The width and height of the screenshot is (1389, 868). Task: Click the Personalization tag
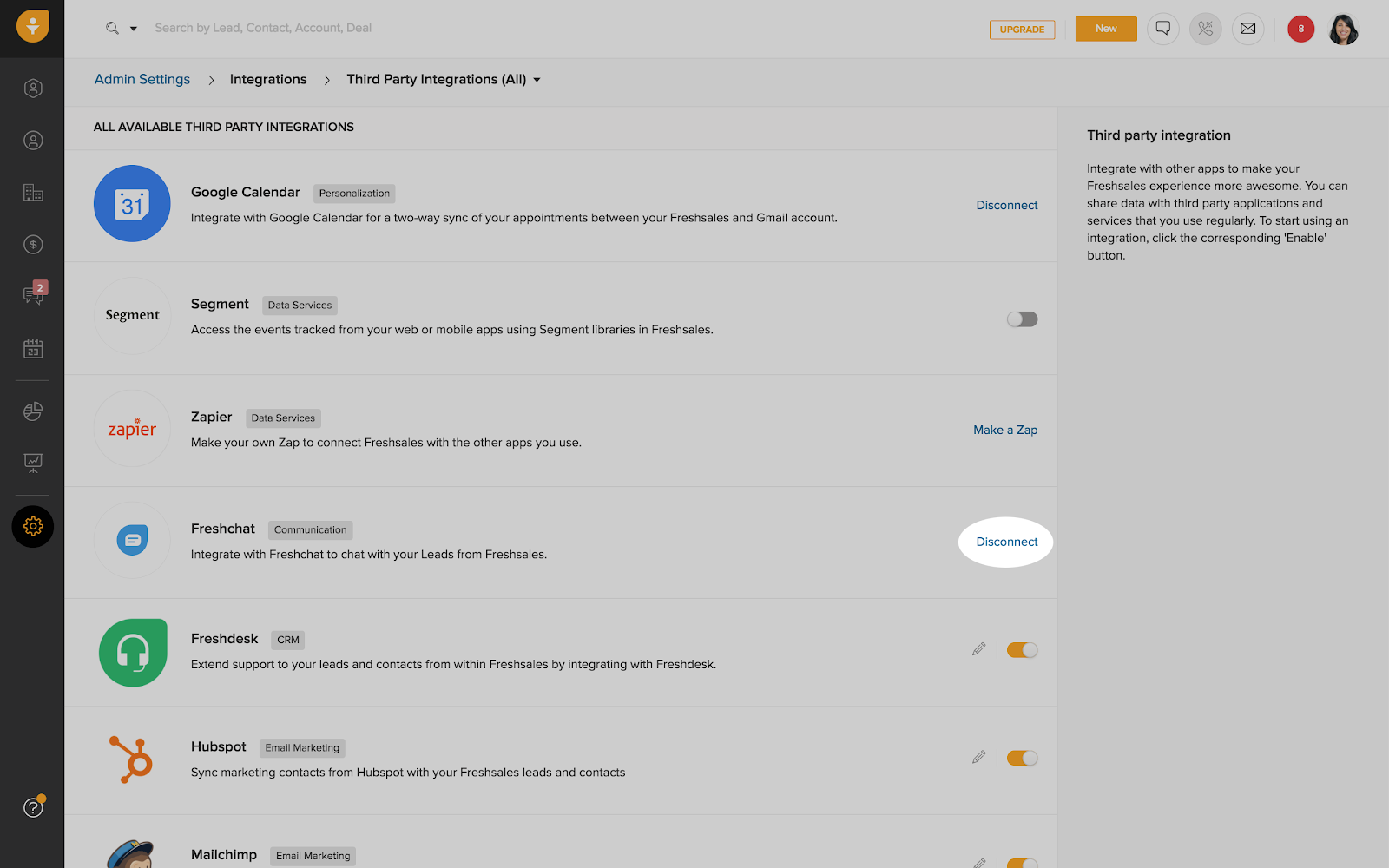tap(354, 194)
